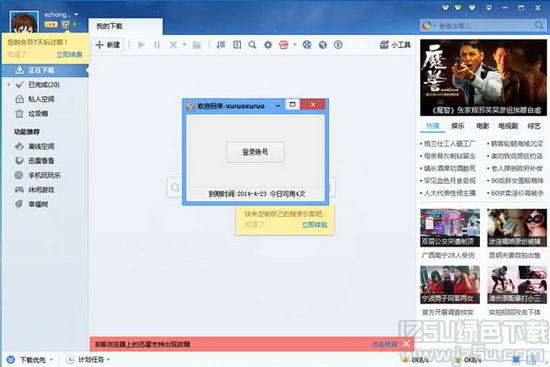Open headline starting with 90后胖女
Screen dimensions: 550x367
click(x=516, y=181)
